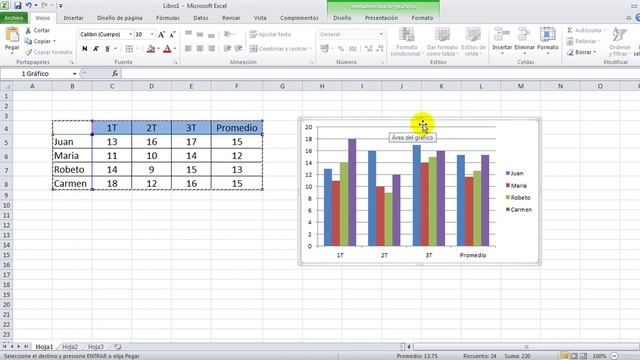The width and height of the screenshot is (640, 360).
Task: Toggle underline S formatting
Action: (x=107, y=49)
